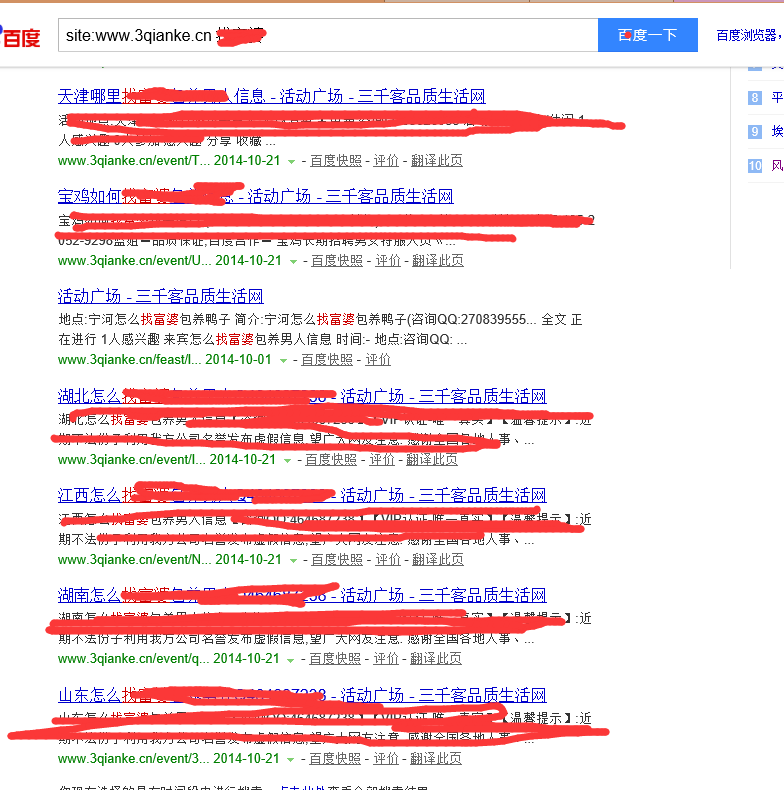The height and width of the screenshot is (790, 784).
Task: Click 翻译此页 for the 湖北 result
Action: click(x=432, y=459)
